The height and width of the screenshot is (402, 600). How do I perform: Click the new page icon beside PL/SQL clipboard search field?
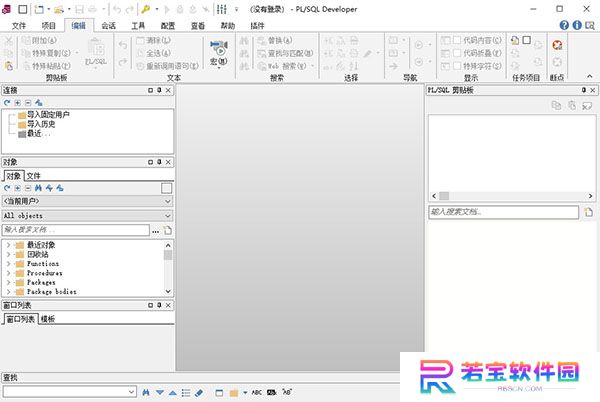(589, 212)
